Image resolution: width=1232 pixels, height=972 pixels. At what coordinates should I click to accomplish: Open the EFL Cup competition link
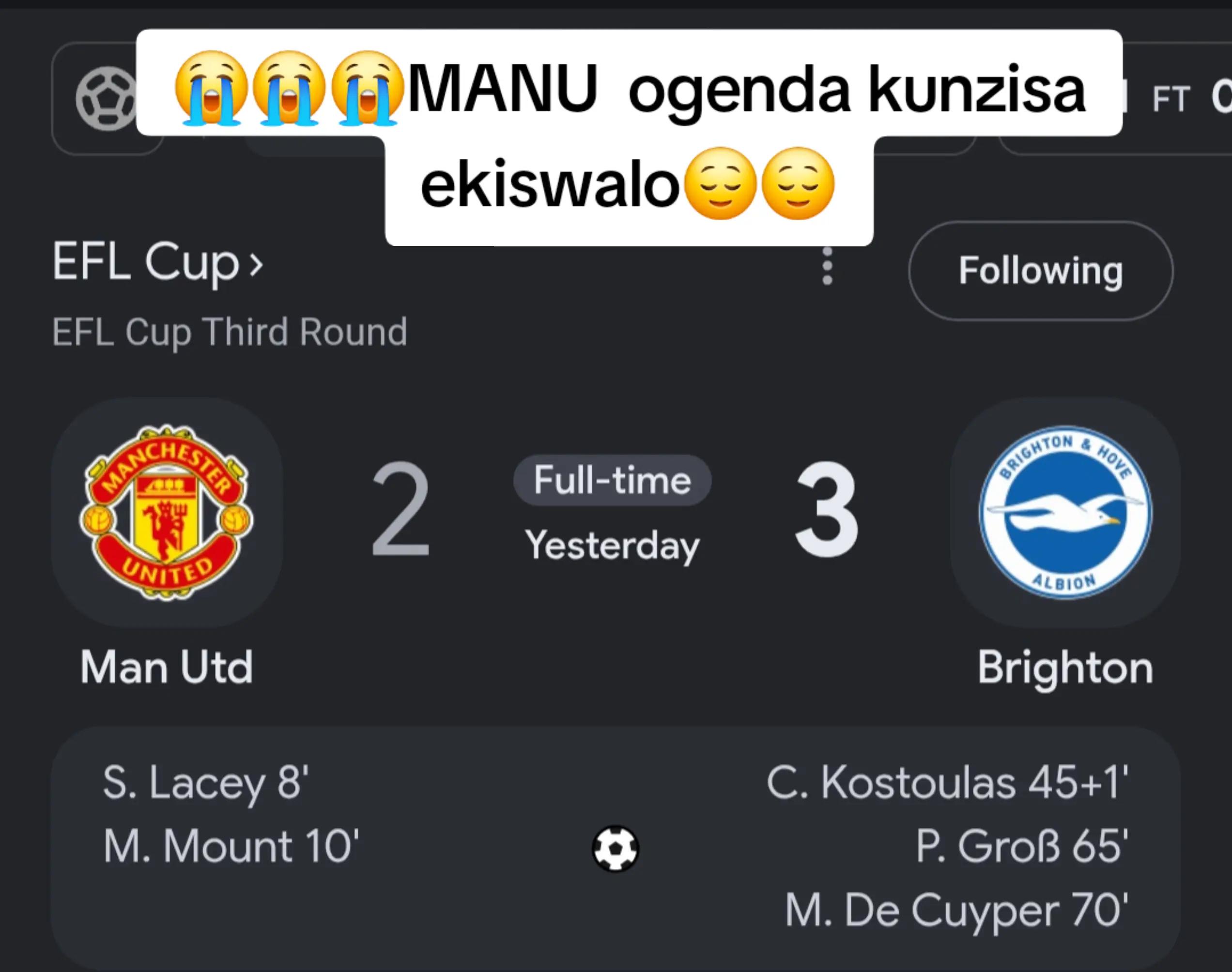[158, 262]
